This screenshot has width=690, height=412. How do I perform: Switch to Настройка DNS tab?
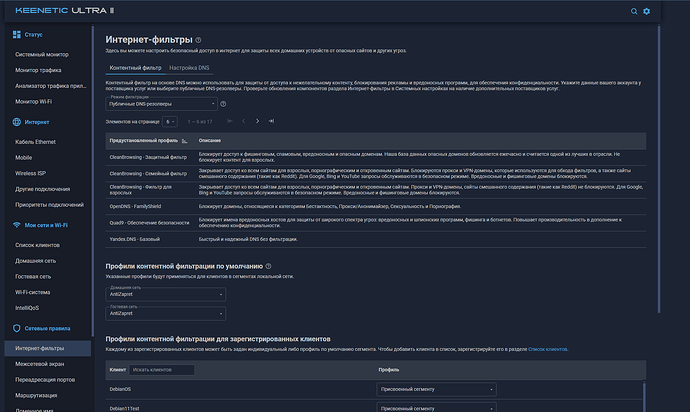(x=189, y=68)
